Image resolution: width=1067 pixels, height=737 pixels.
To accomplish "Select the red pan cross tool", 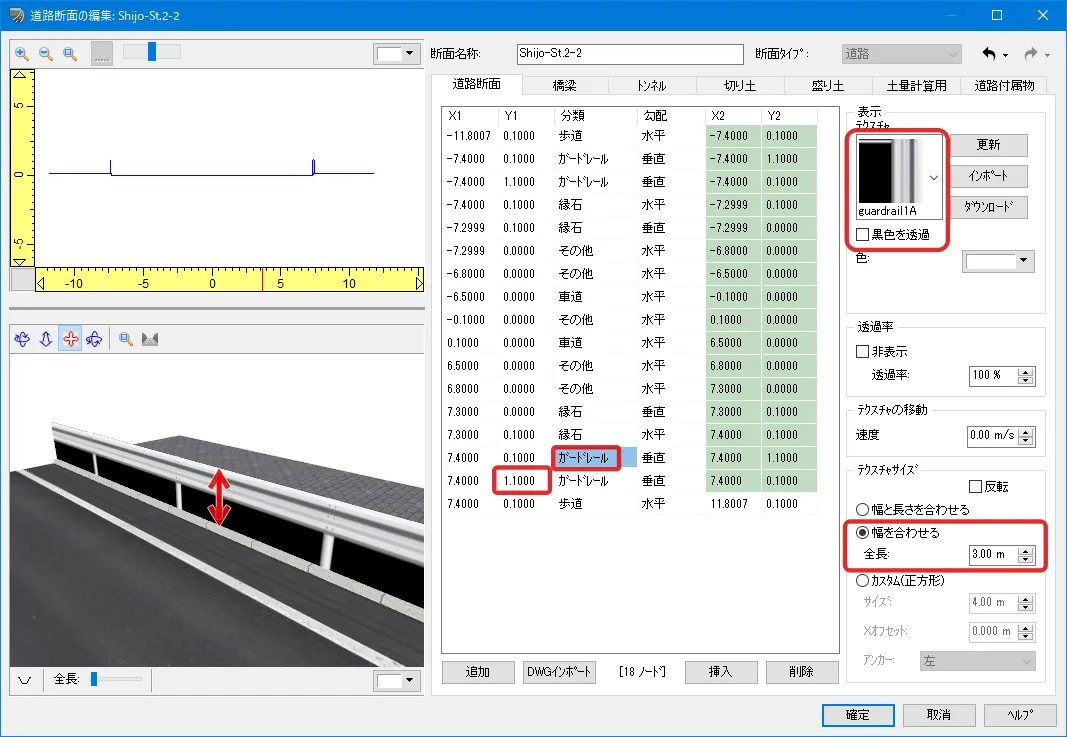I will pos(70,339).
